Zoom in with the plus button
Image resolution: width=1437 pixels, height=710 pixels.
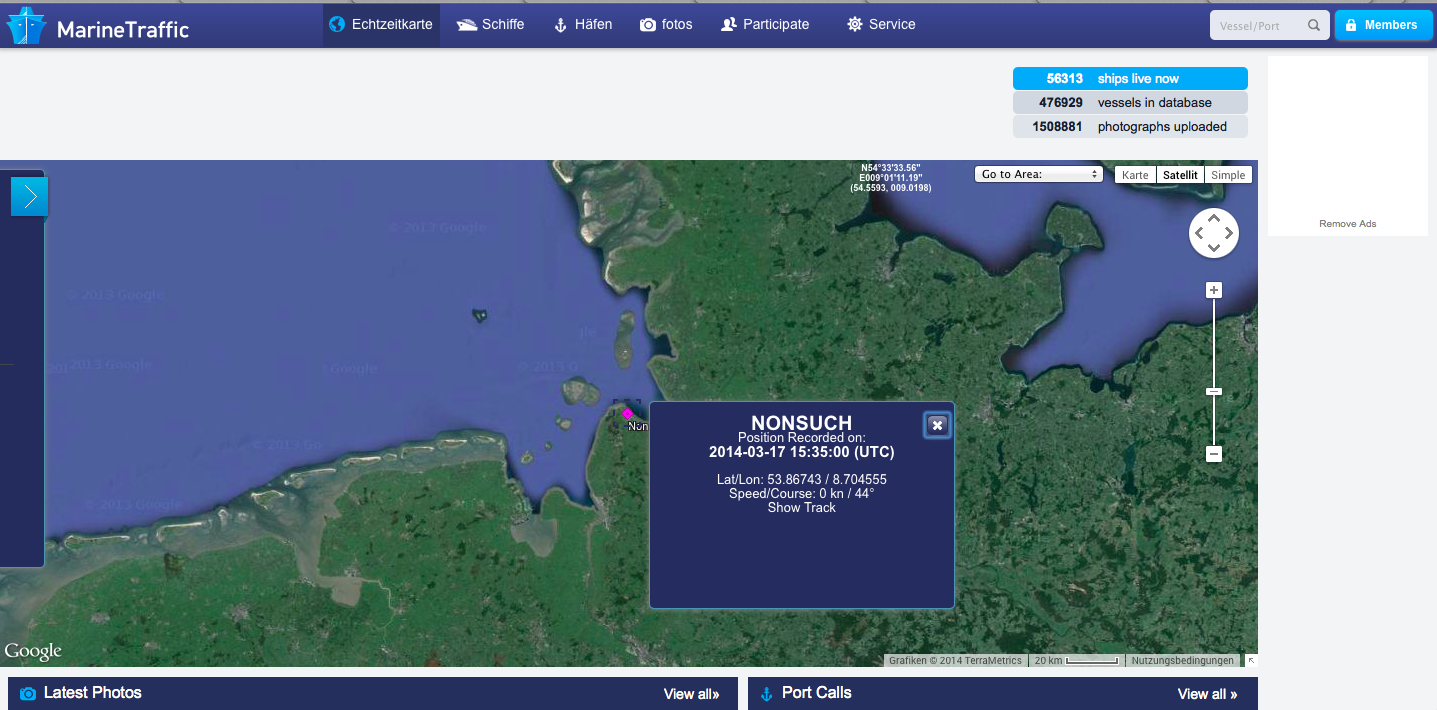click(x=1214, y=291)
